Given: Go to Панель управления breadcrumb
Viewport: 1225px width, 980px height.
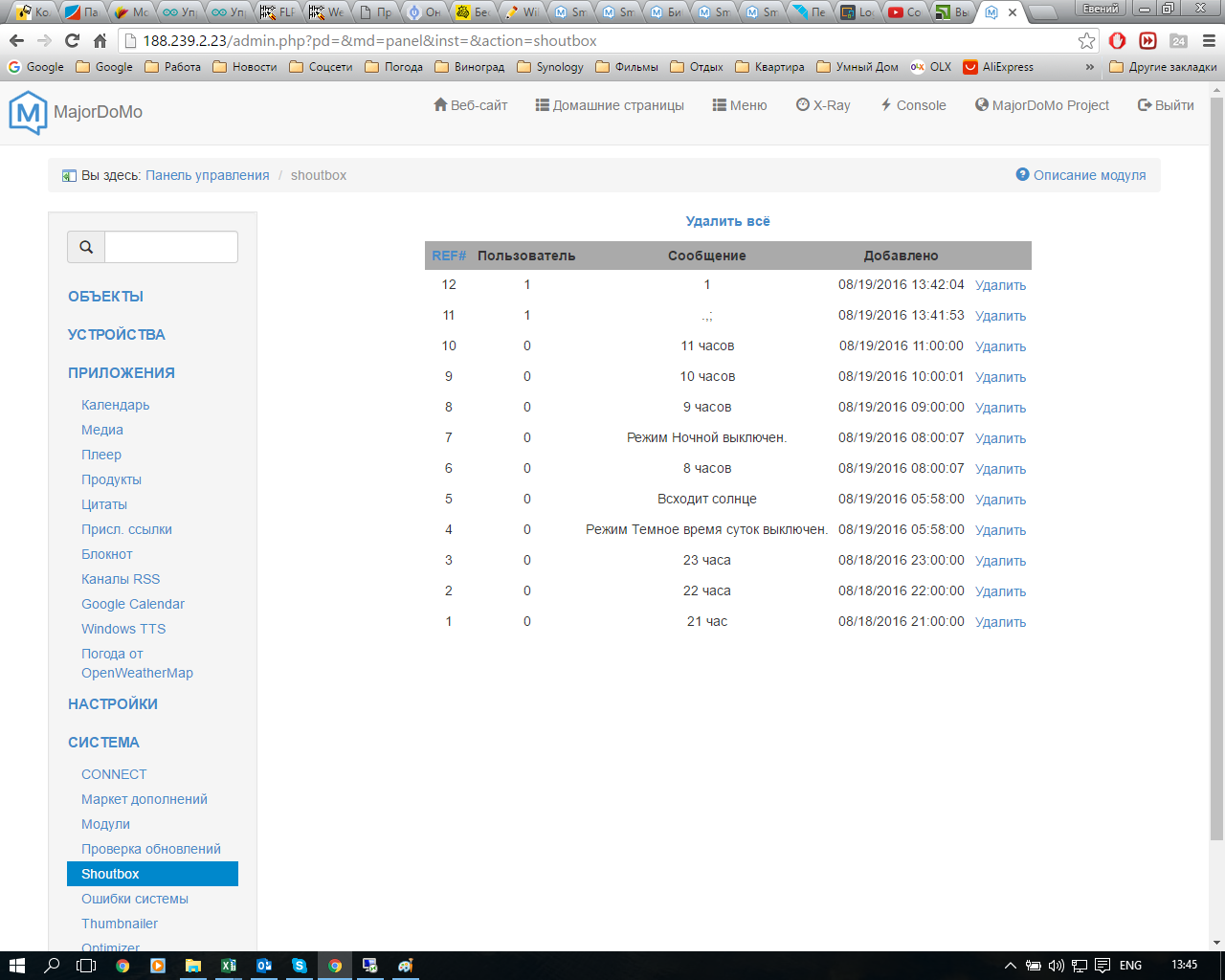Looking at the screenshot, I should [x=208, y=175].
